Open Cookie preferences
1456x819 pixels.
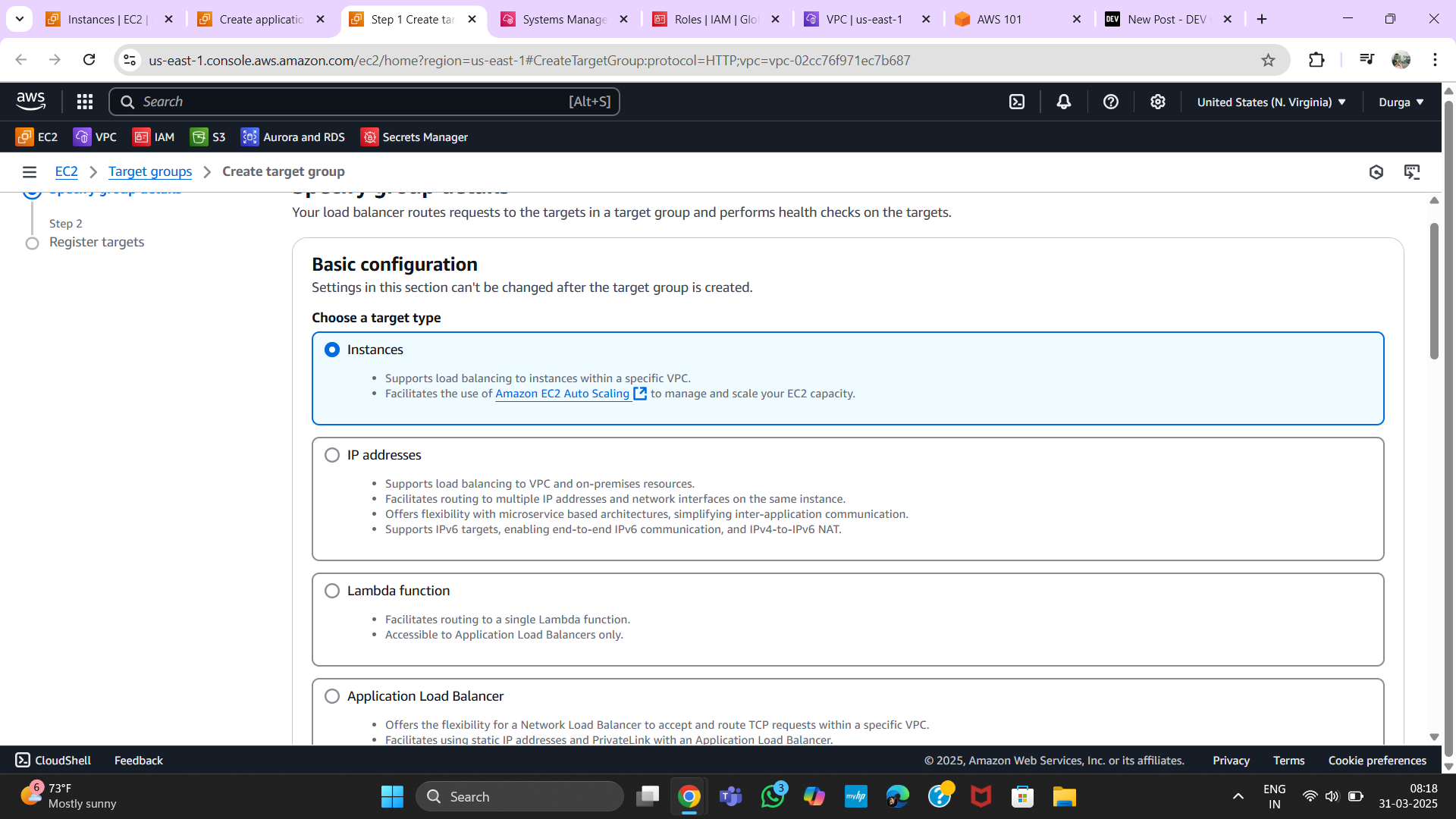(x=1377, y=760)
